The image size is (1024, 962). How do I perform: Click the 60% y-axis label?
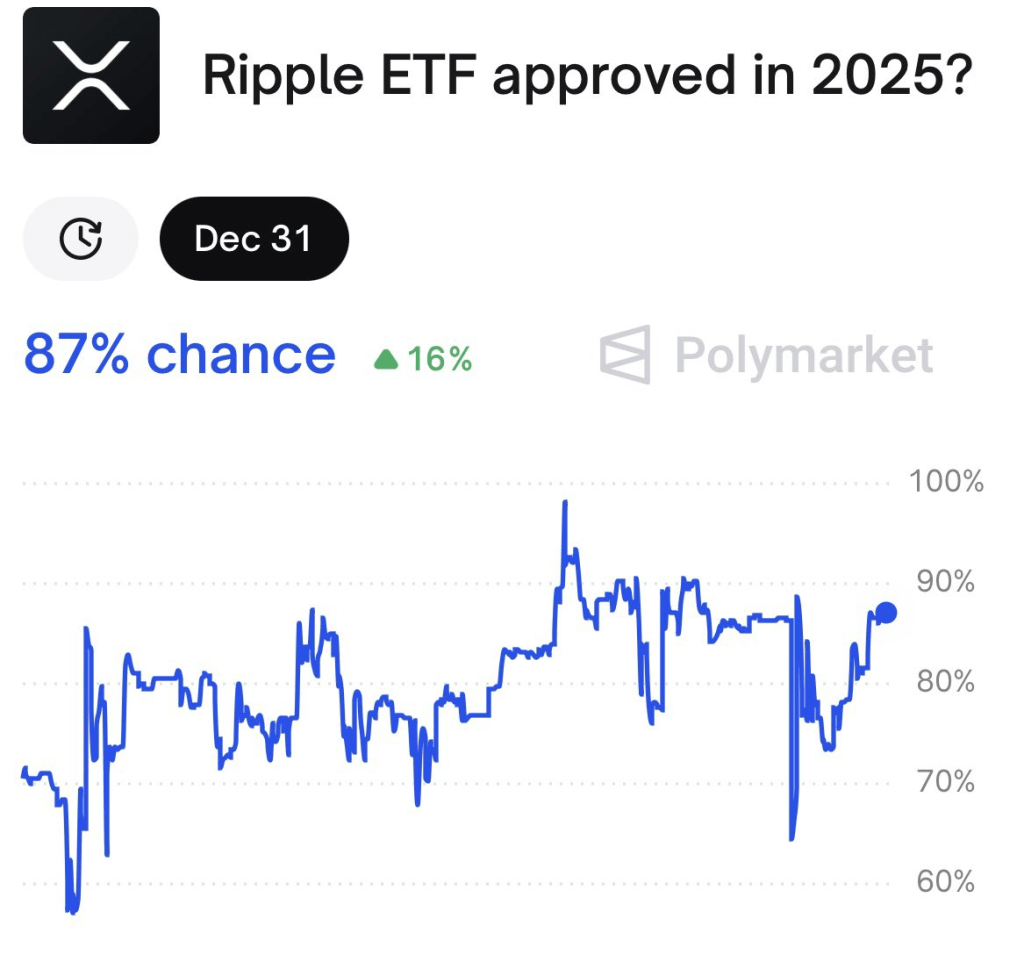click(946, 882)
